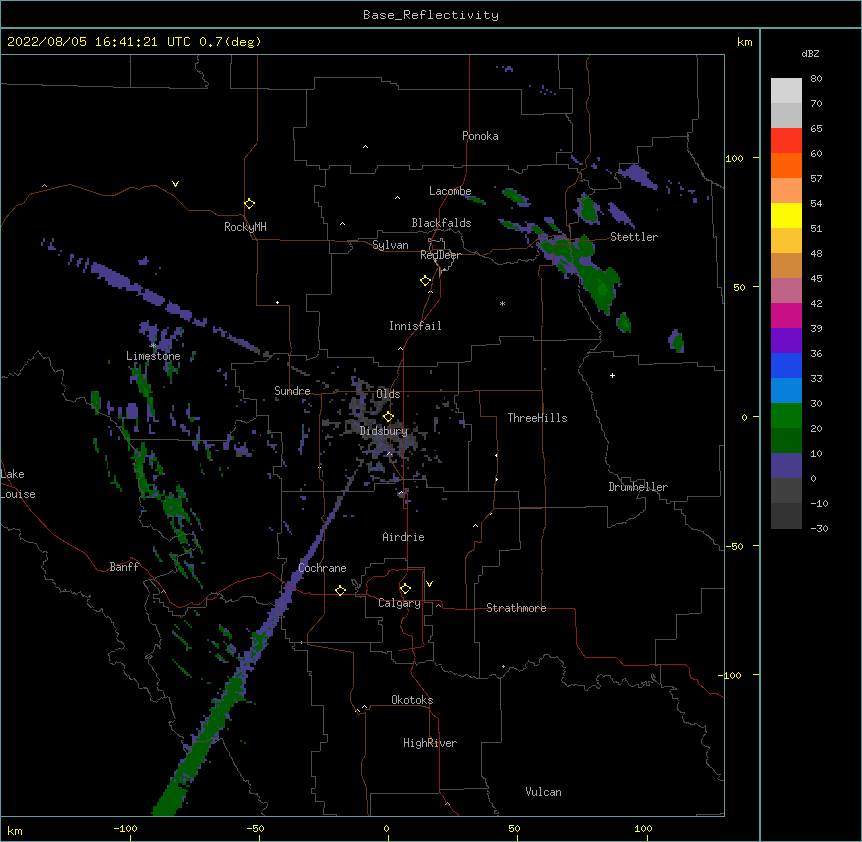Click the Cochrane city label
This screenshot has width=862, height=842.
(322, 568)
